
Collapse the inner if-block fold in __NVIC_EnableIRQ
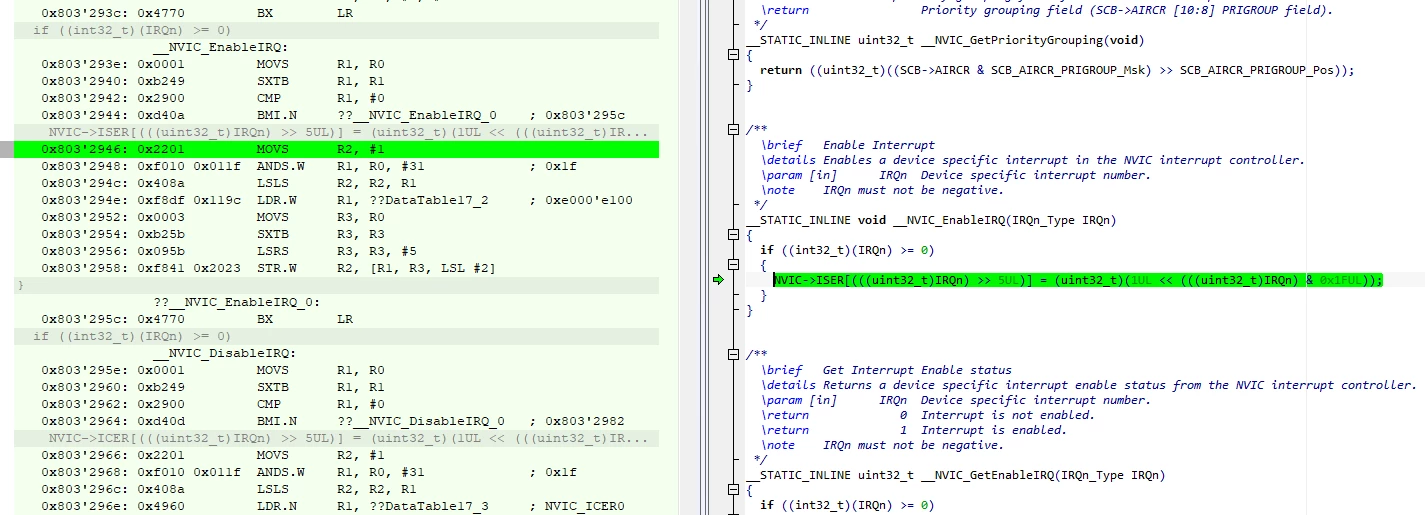tap(733, 265)
